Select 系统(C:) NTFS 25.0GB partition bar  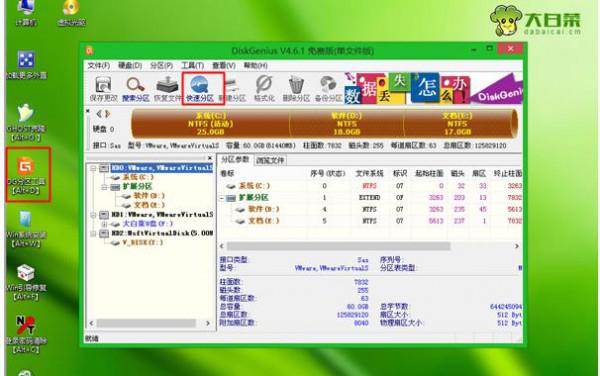click(210, 124)
